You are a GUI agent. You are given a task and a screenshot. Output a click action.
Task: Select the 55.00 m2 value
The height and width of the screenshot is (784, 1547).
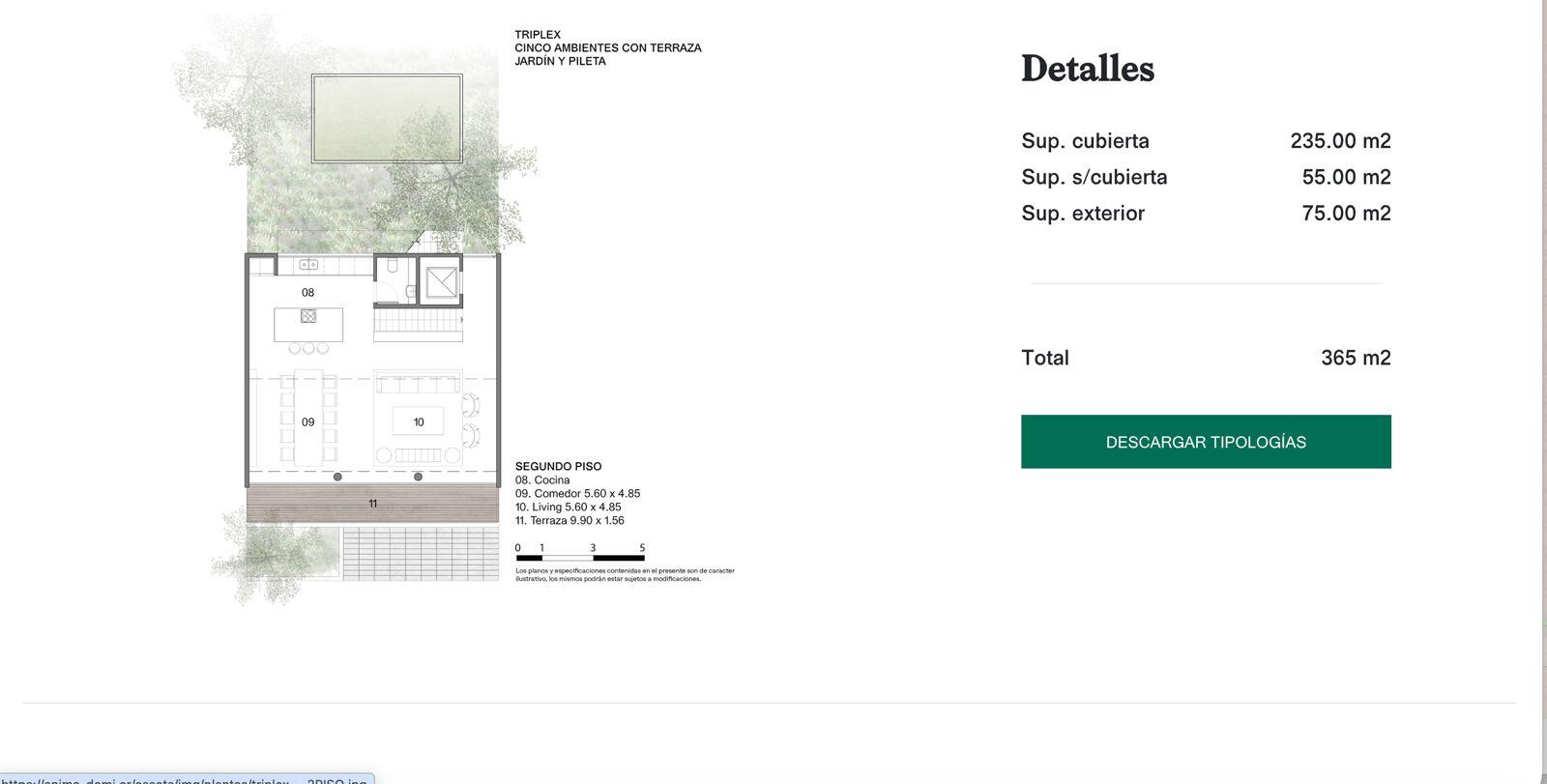[1346, 177]
